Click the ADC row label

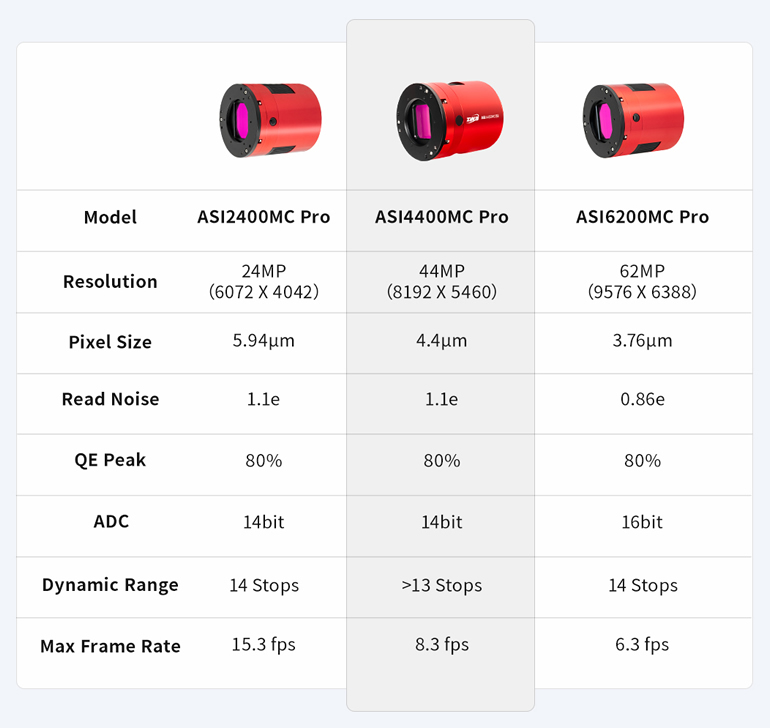[x=110, y=521]
